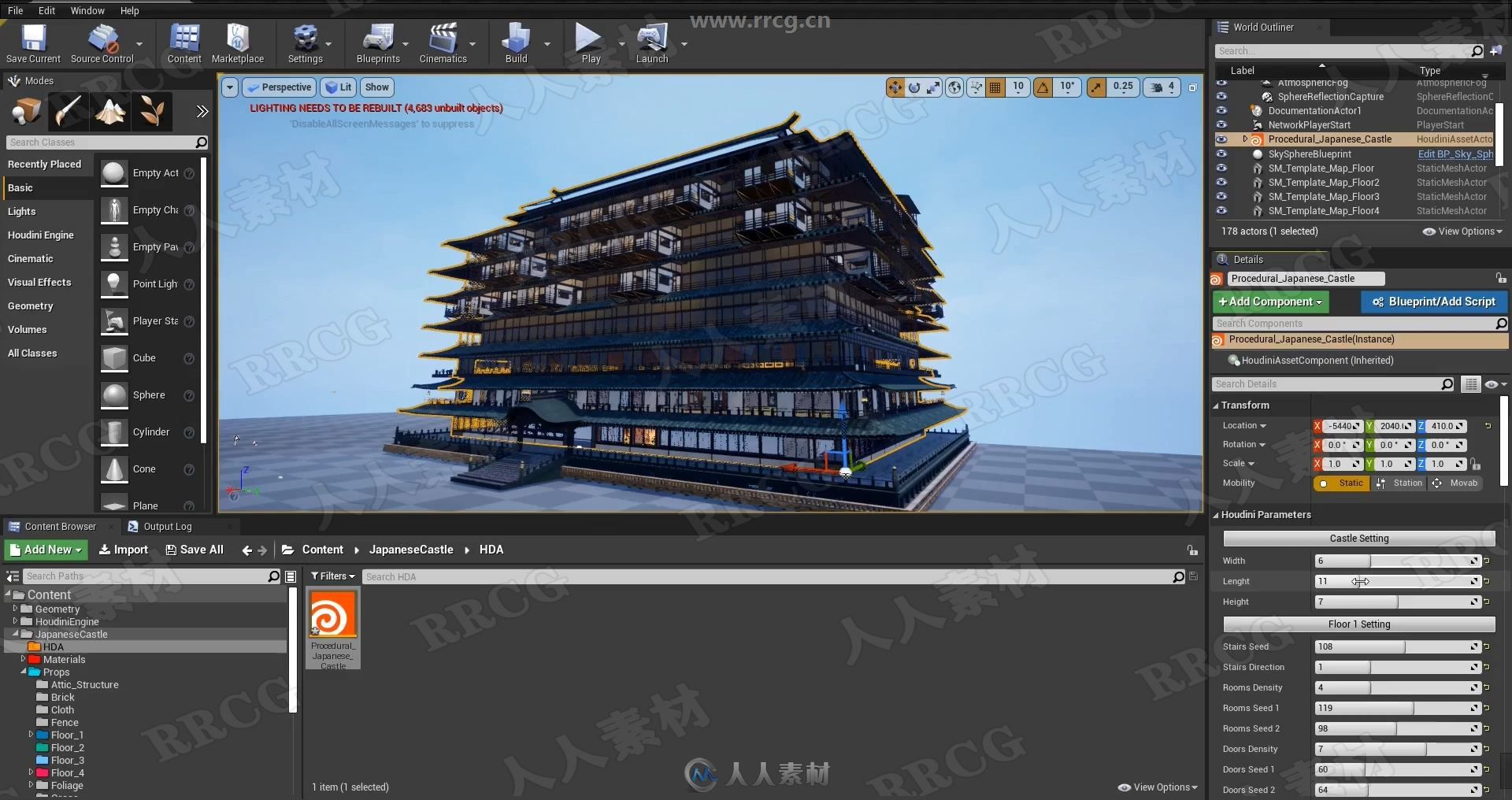Image resolution: width=1512 pixels, height=800 pixels.
Task: Select the translate gizmo tool in viewport
Action: coord(895,87)
